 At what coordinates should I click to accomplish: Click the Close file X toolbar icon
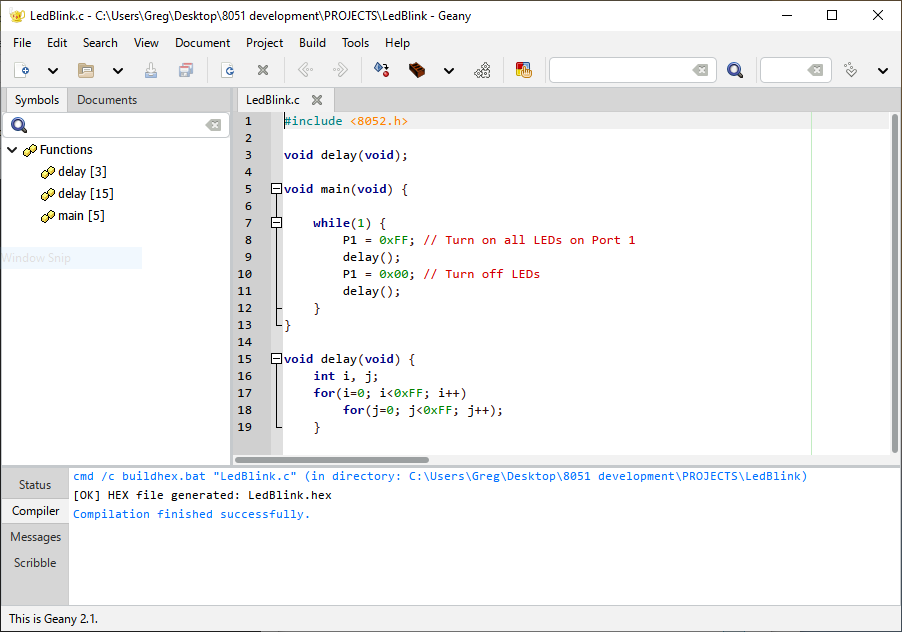[263, 70]
